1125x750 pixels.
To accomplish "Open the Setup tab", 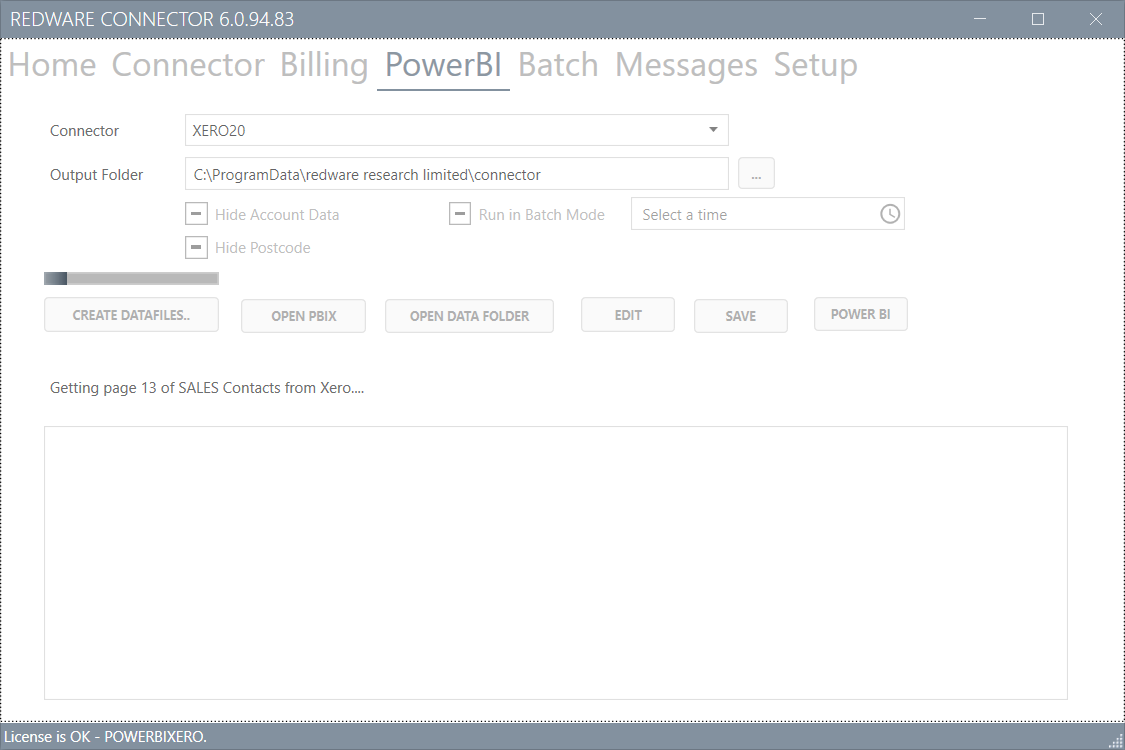I will tap(815, 65).
